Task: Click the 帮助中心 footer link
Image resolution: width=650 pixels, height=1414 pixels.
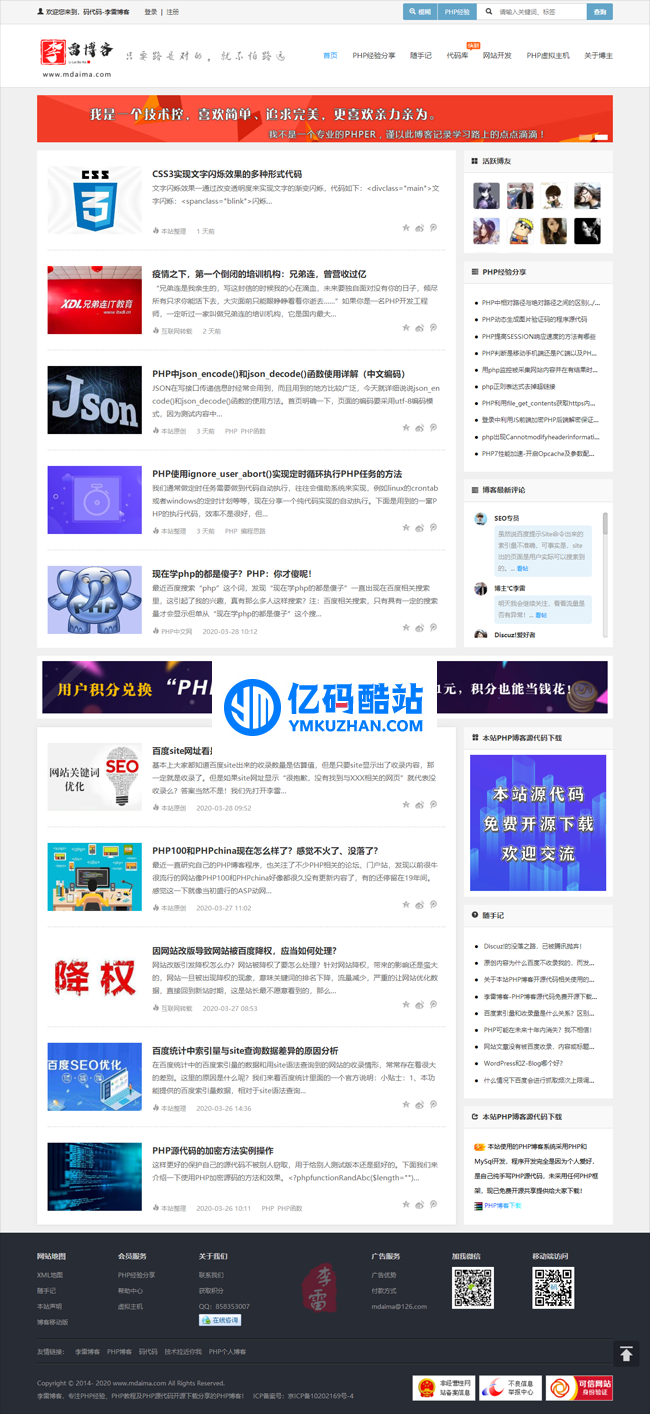Action: click(x=130, y=1291)
